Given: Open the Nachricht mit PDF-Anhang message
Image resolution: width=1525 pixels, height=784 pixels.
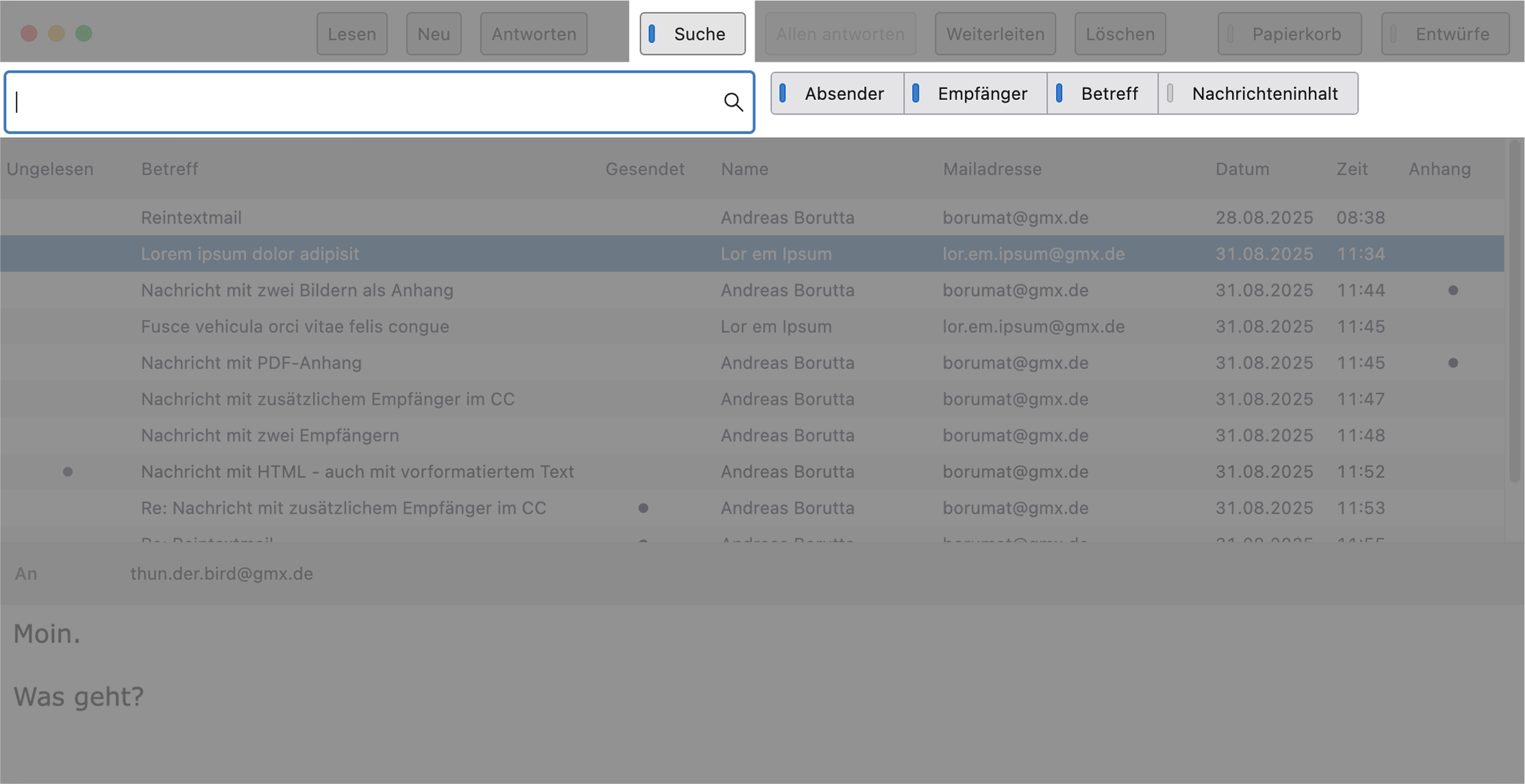Looking at the screenshot, I should pos(251,363).
